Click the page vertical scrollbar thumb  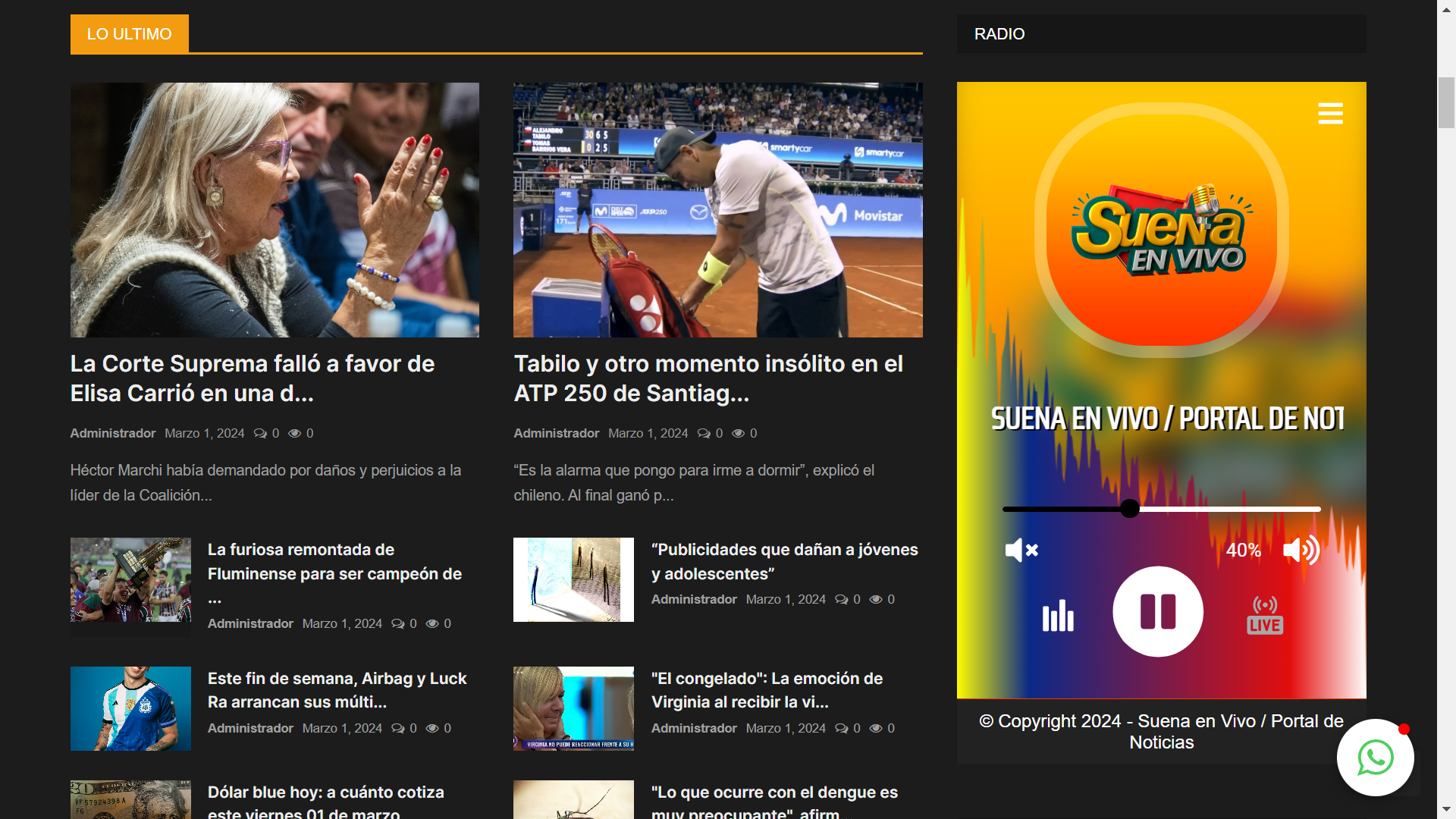pos(1446,102)
